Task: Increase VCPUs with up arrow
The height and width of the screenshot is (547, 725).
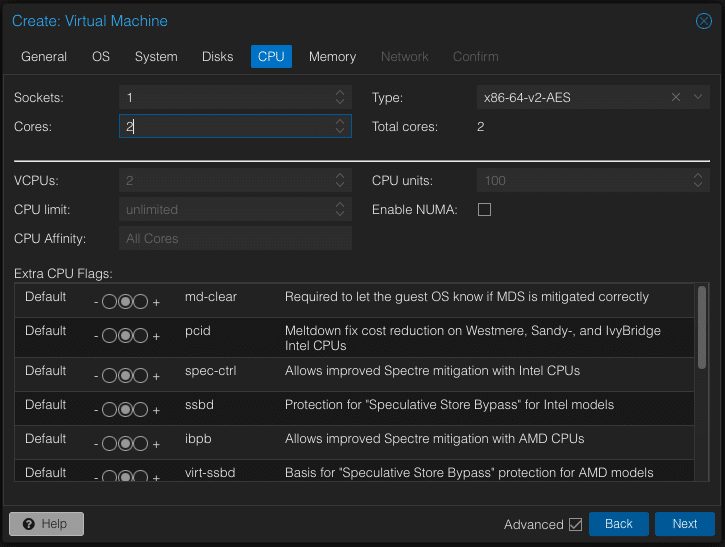Action: point(340,176)
